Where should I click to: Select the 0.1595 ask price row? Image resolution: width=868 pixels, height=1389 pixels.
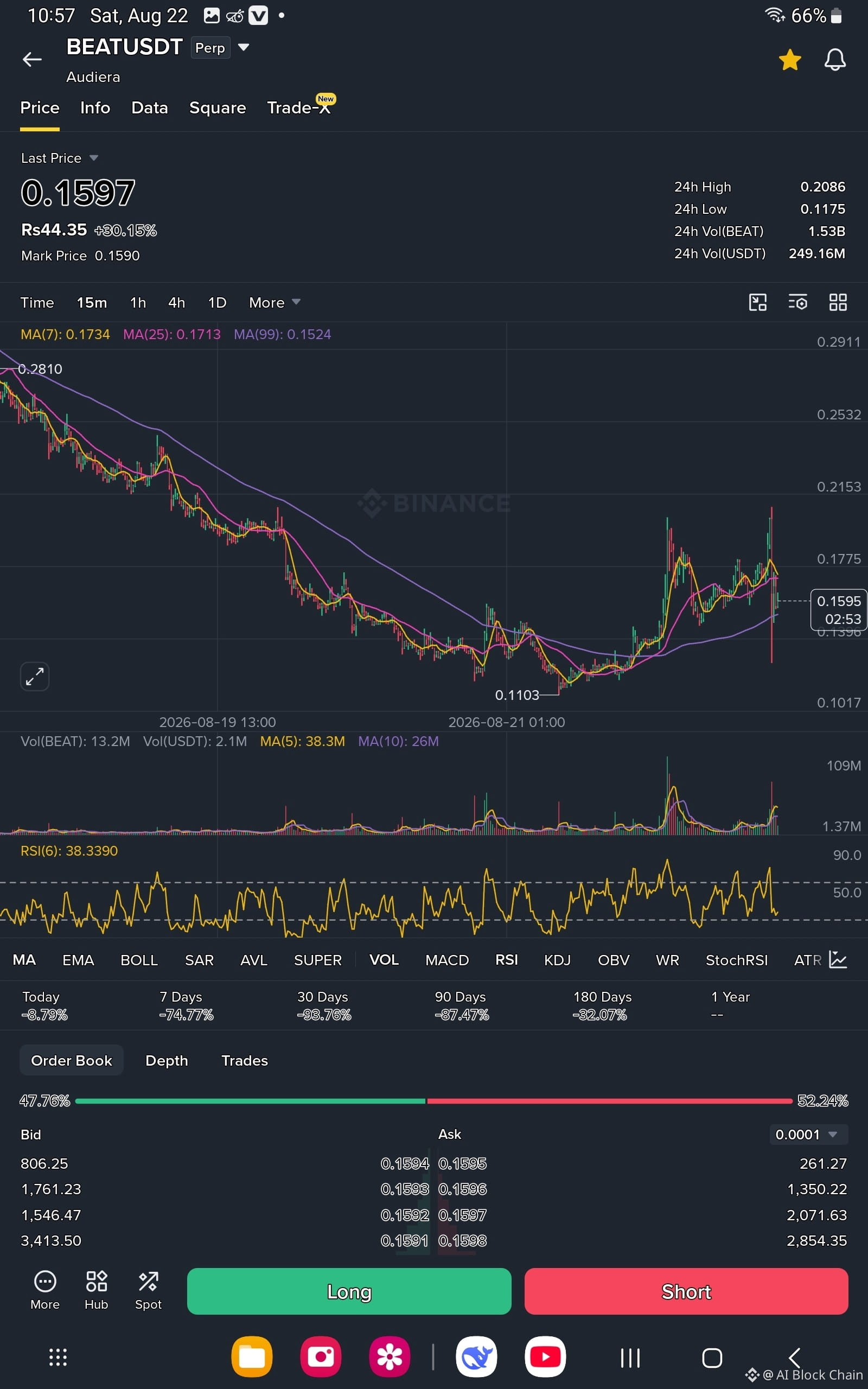(643, 1163)
